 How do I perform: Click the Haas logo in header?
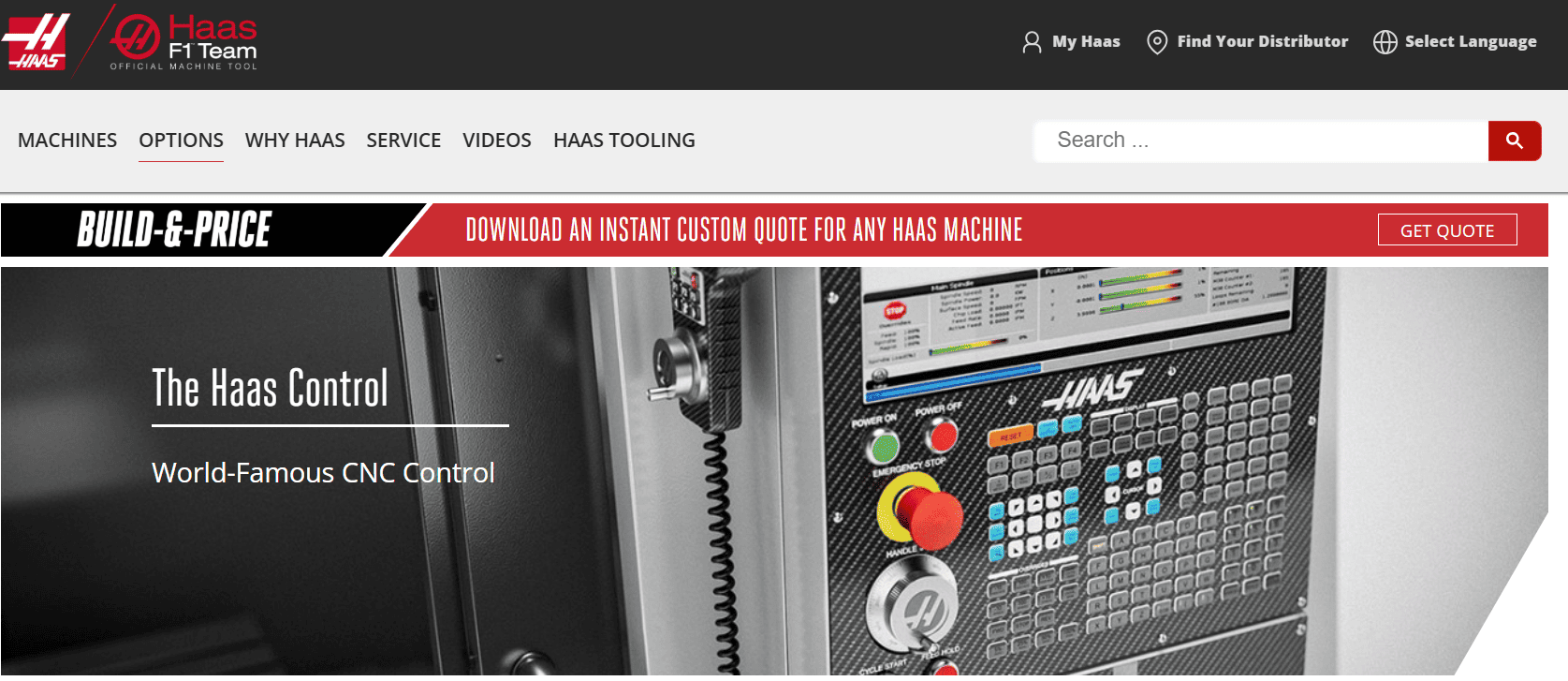coord(36,42)
